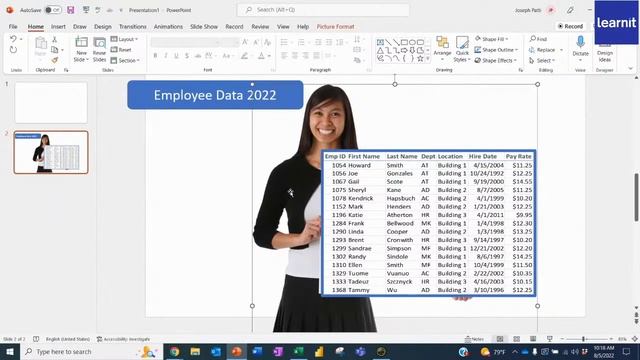The height and width of the screenshot is (360, 640).
Task: Toggle Bold formatting
Action: [155, 56]
